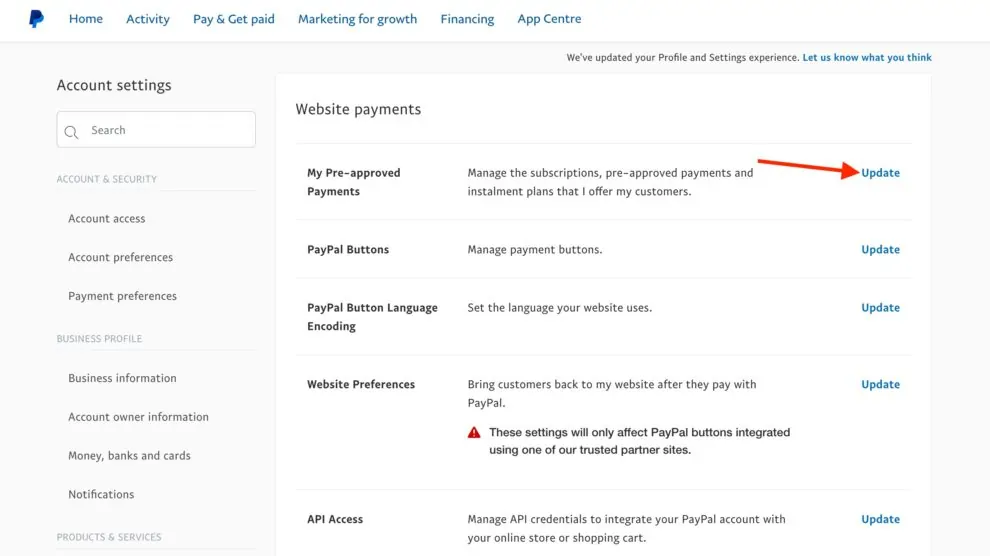Click the trusted partner sites warning text
The width and height of the screenshot is (990, 556).
640,441
